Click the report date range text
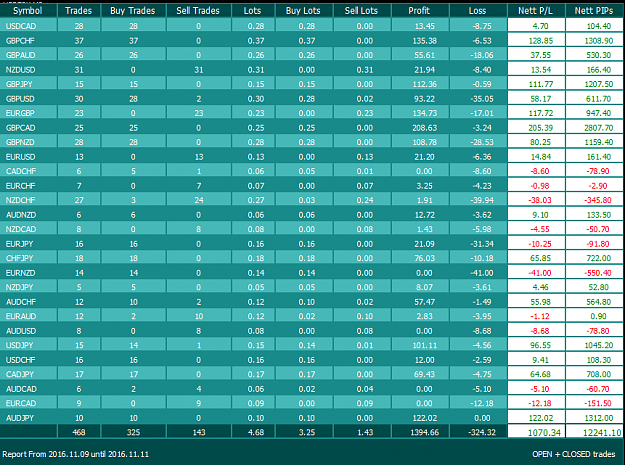This screenshot has height=465, width=625. [76, 454]
